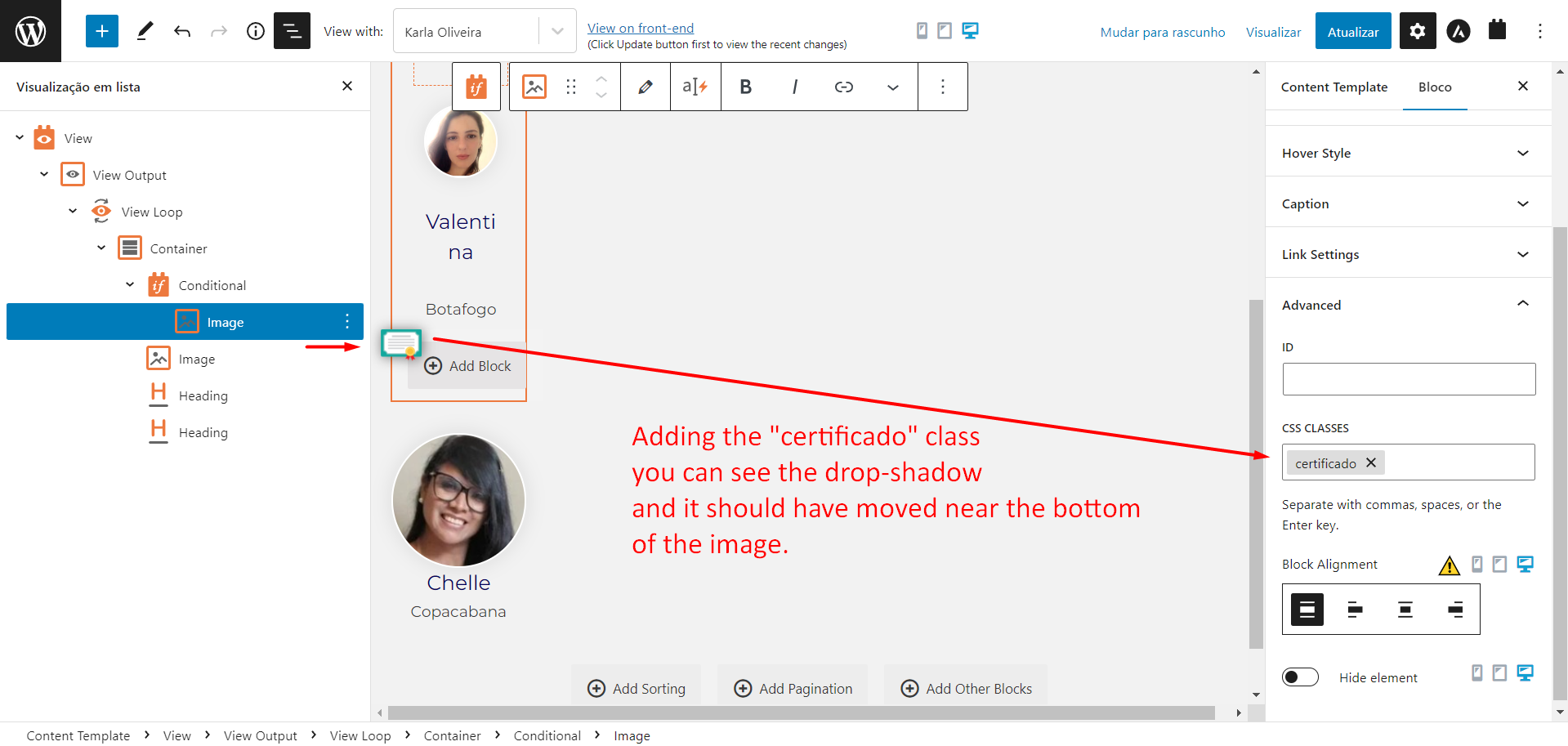The image size is (1568, 746).
Task: Switch to tablet preview icon in header
Action: (x=945, y=31)
